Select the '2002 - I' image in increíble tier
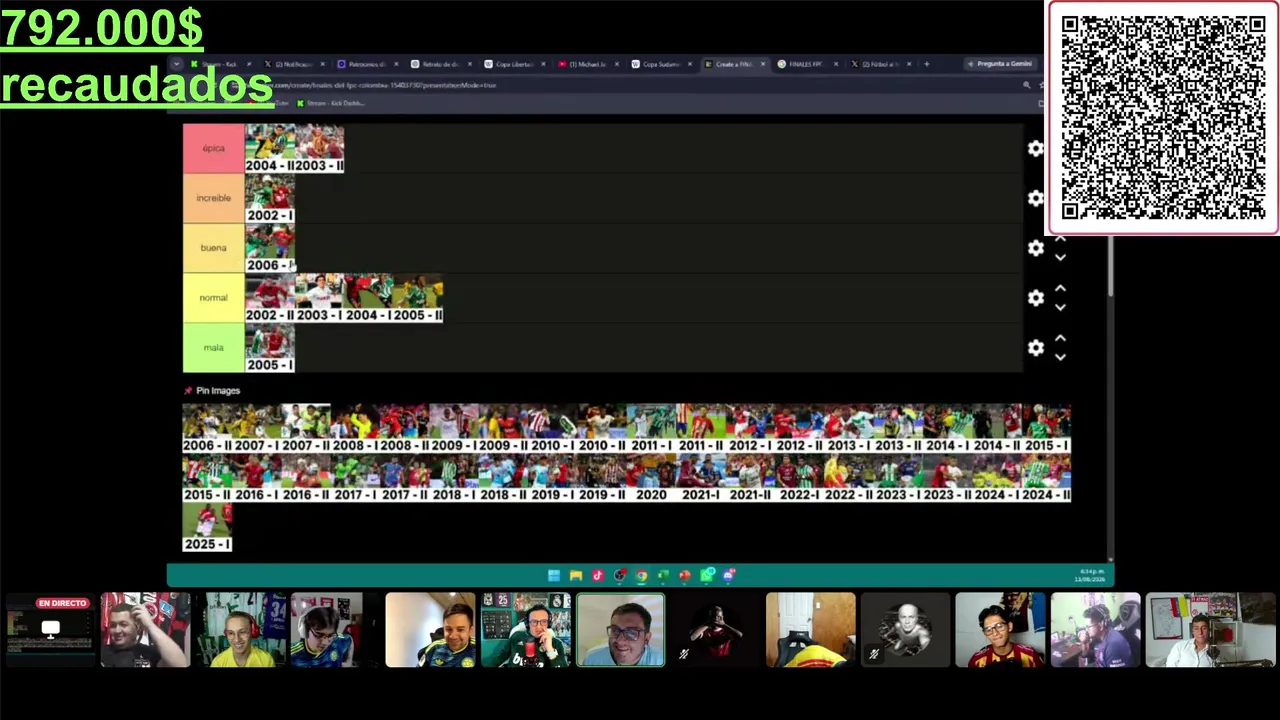This screenshot has width=1280, height=720. click(270, 198)
